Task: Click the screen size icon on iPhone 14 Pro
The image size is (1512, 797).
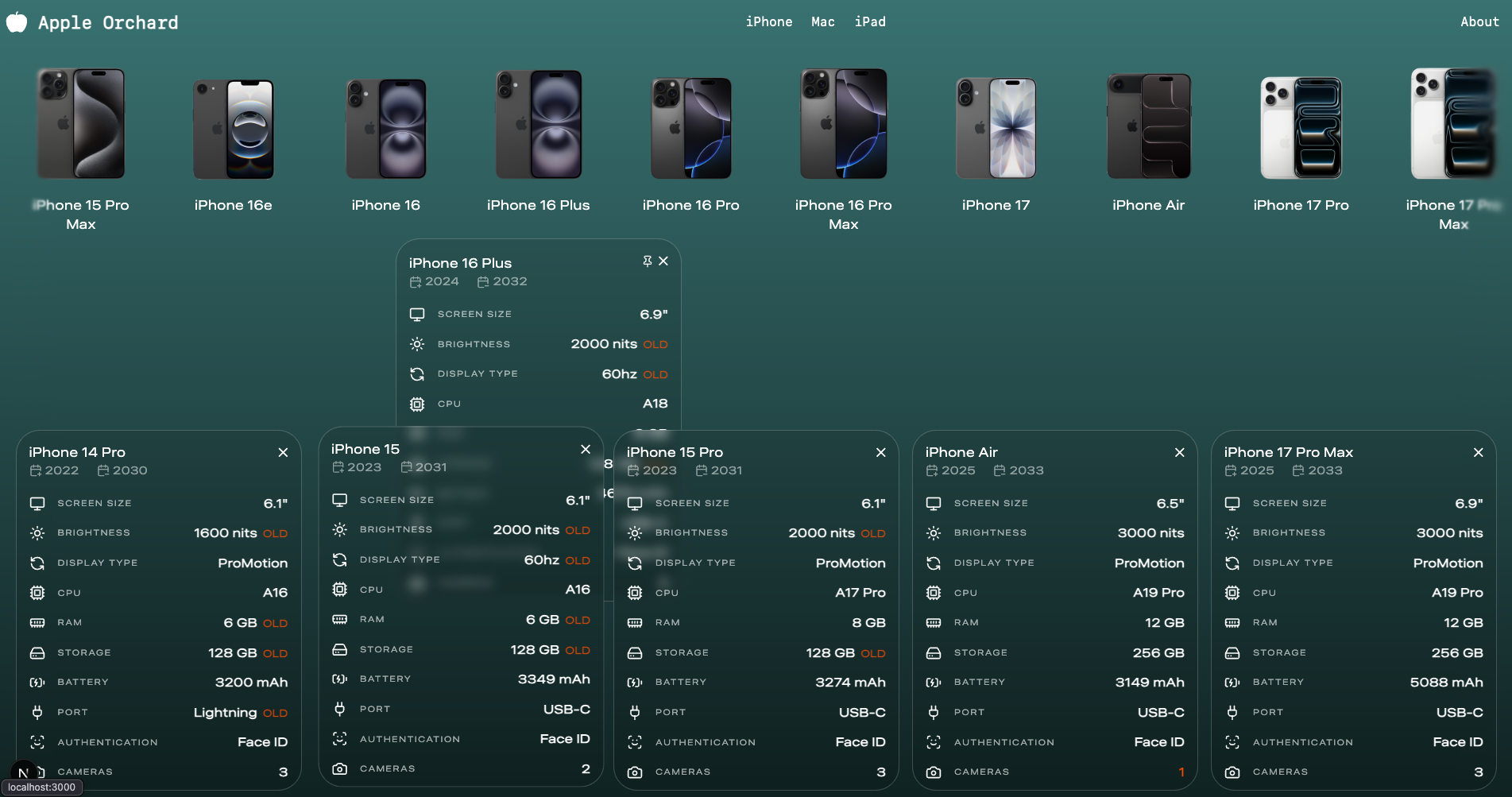Action: [x=37, y=504]
